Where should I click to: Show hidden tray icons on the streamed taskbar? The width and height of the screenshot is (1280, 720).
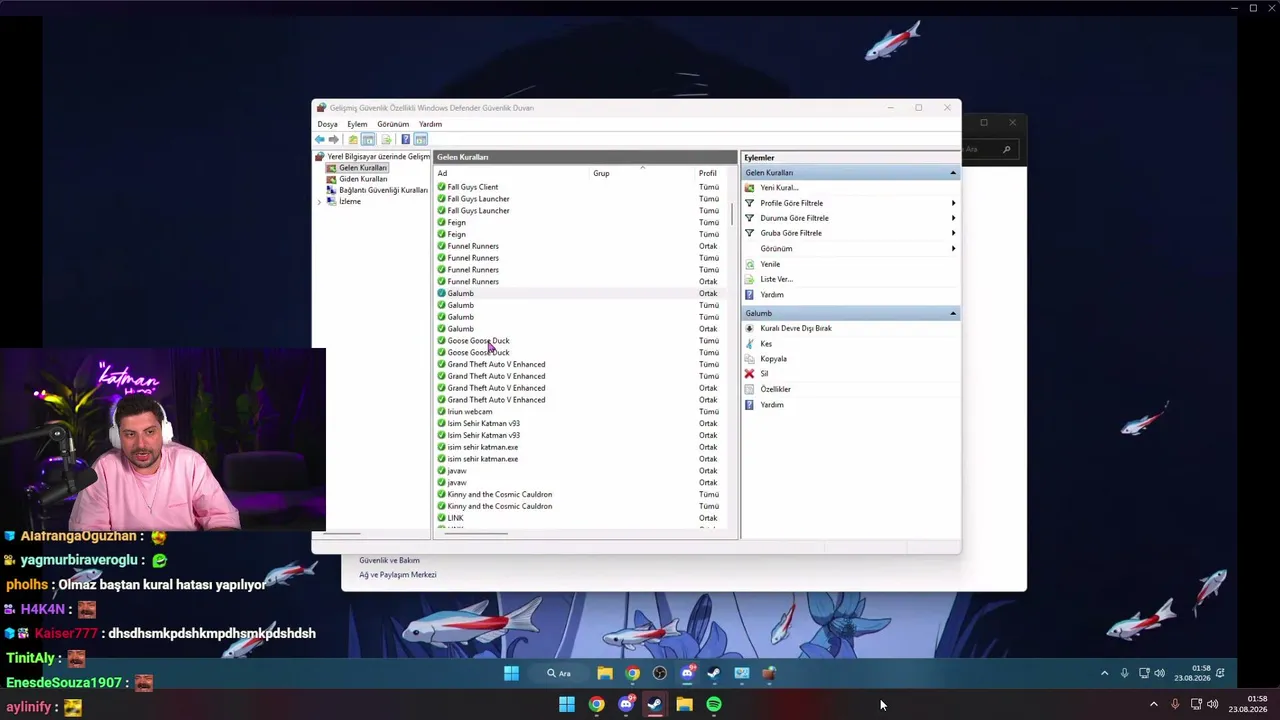[1104, 673]
